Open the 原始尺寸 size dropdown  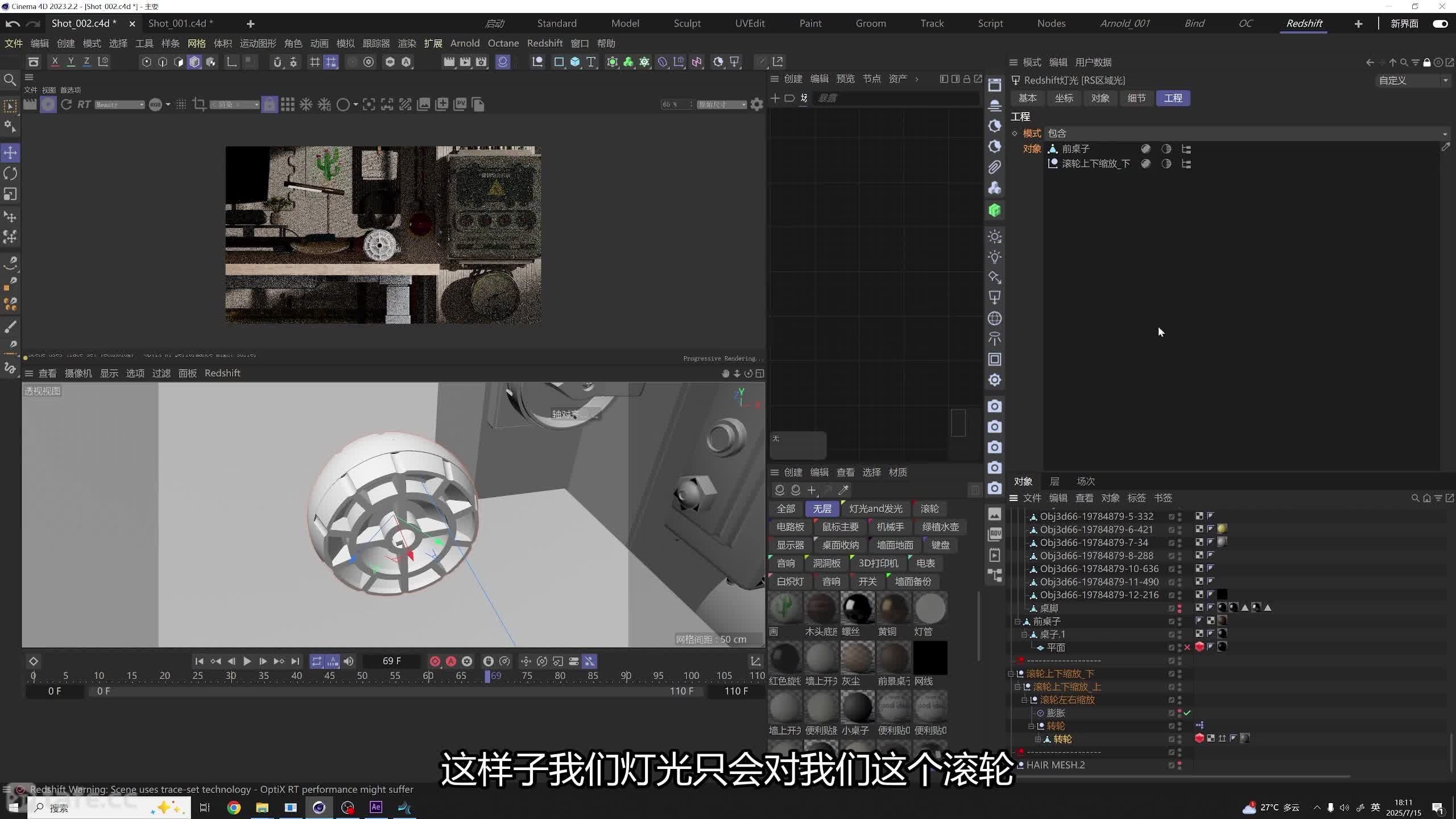pyautogui.click(x=722, y=105)
